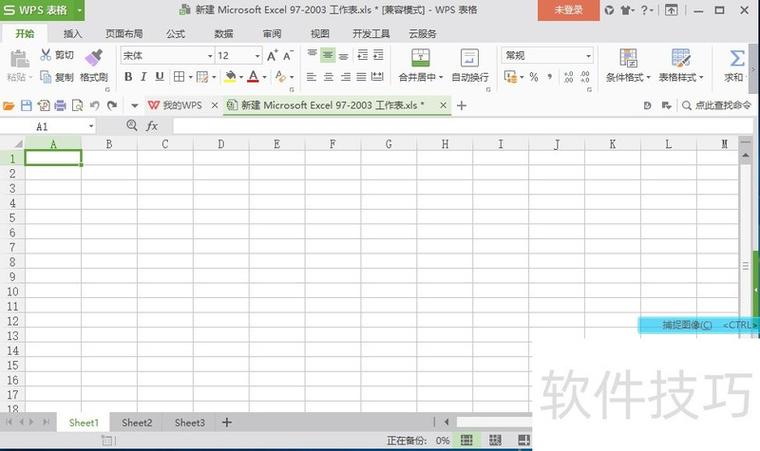The height and width of the screenshot is (451, 760).
Task: Toggle bold formatting
Action: (x=128, y=77)
